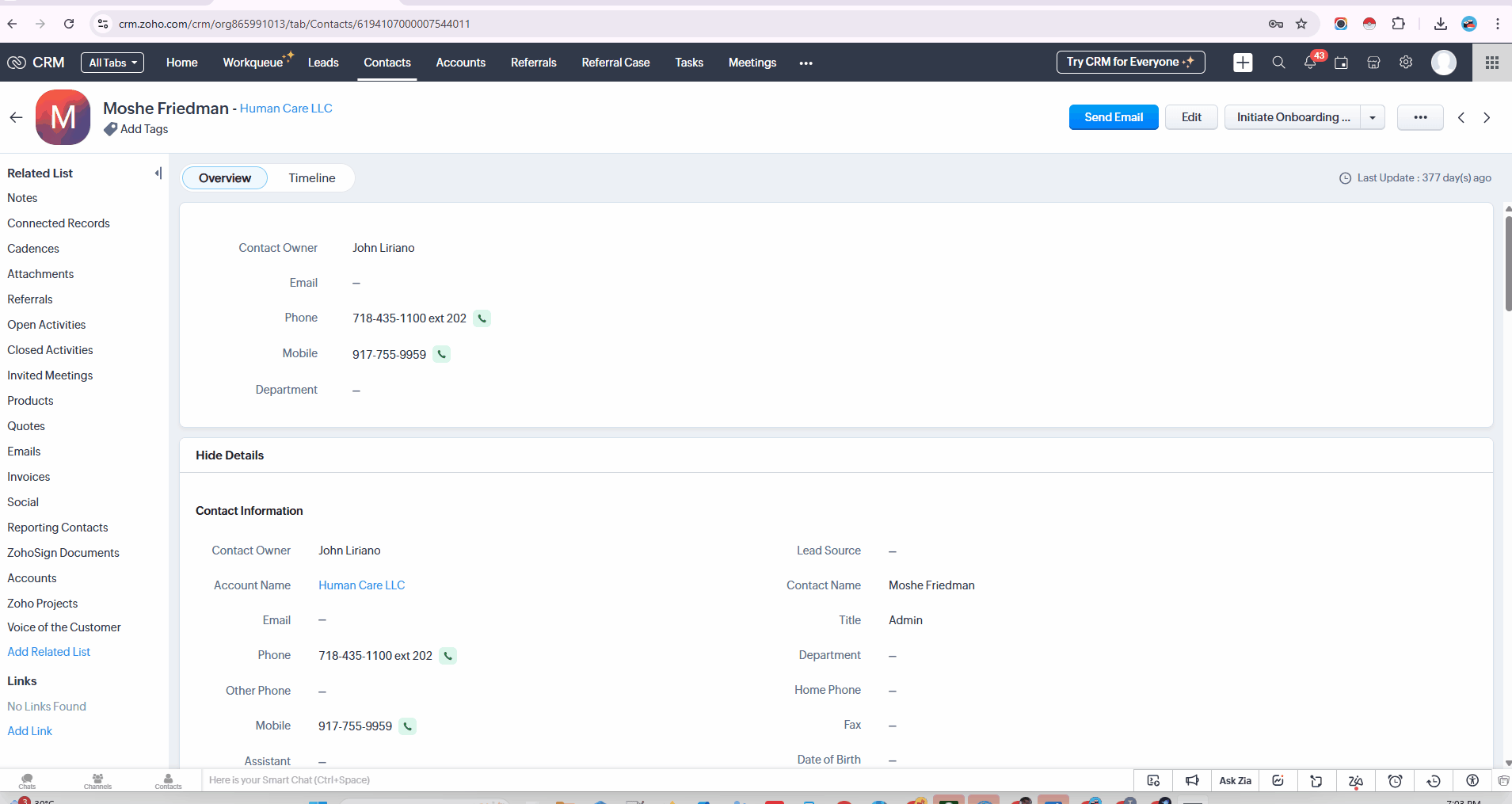Go to the previous contact record arrow
1512x804 pixels.
pos(1461,117)
